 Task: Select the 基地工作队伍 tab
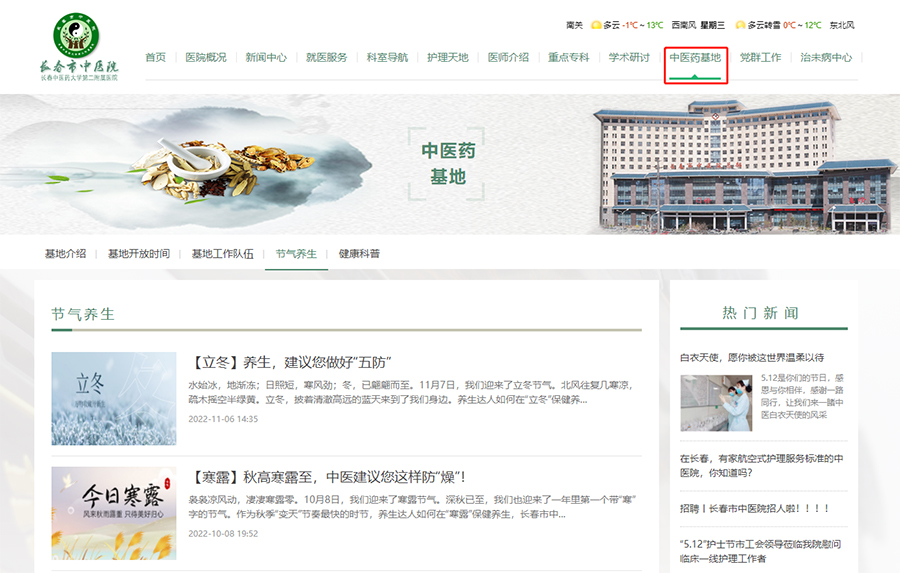coord(223,254)
